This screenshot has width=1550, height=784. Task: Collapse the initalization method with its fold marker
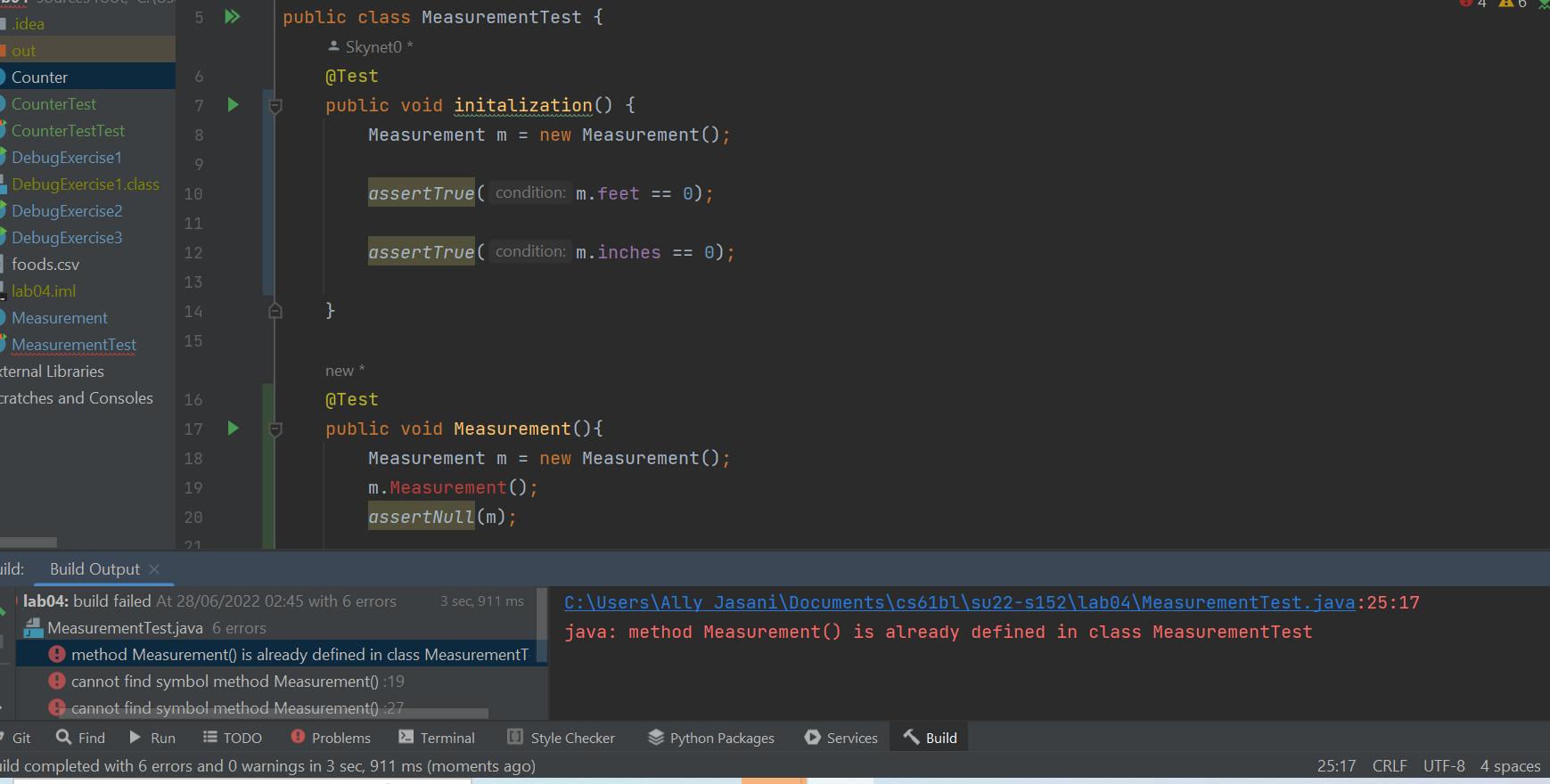point(276,106)
